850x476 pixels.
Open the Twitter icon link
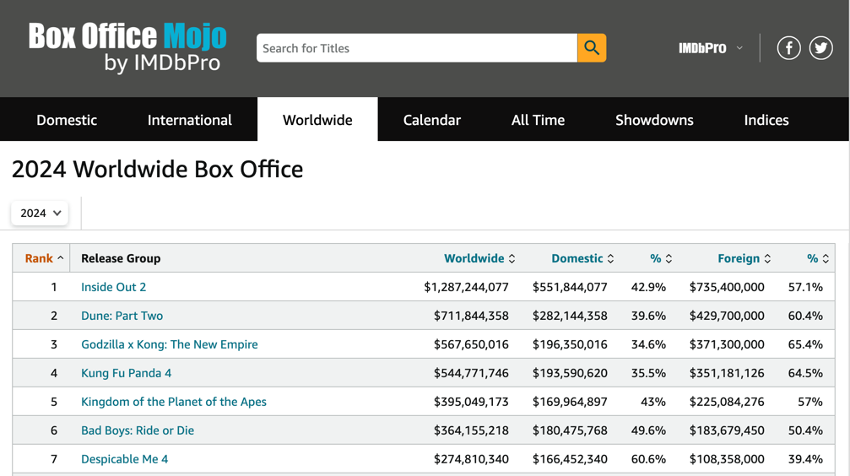[x=821, y=48]
